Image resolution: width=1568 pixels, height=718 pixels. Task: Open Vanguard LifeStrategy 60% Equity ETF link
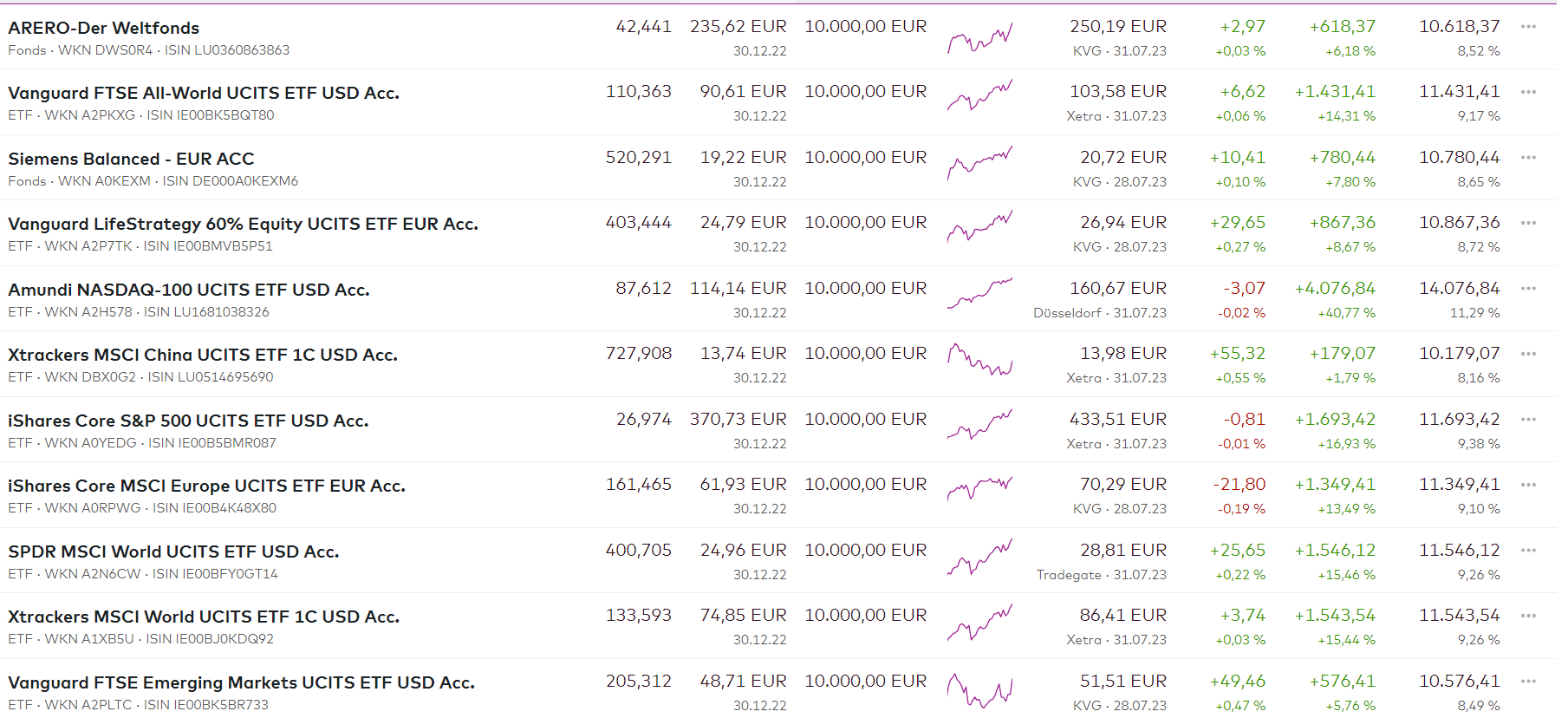(243, 224)
